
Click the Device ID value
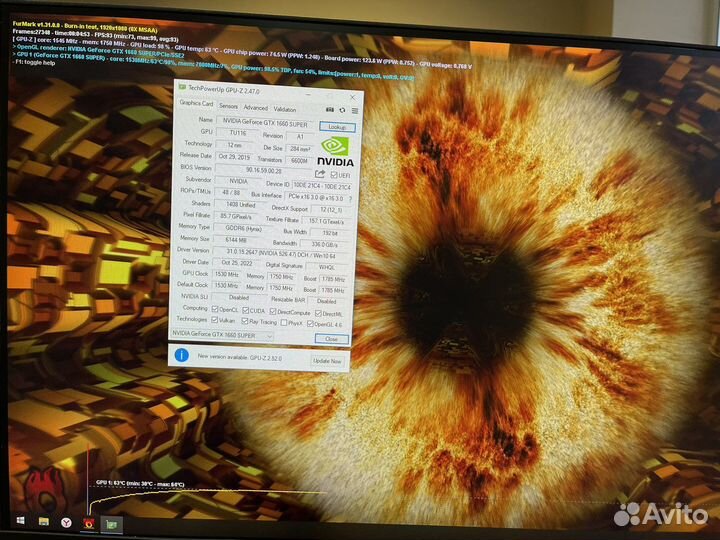[322, 186]
